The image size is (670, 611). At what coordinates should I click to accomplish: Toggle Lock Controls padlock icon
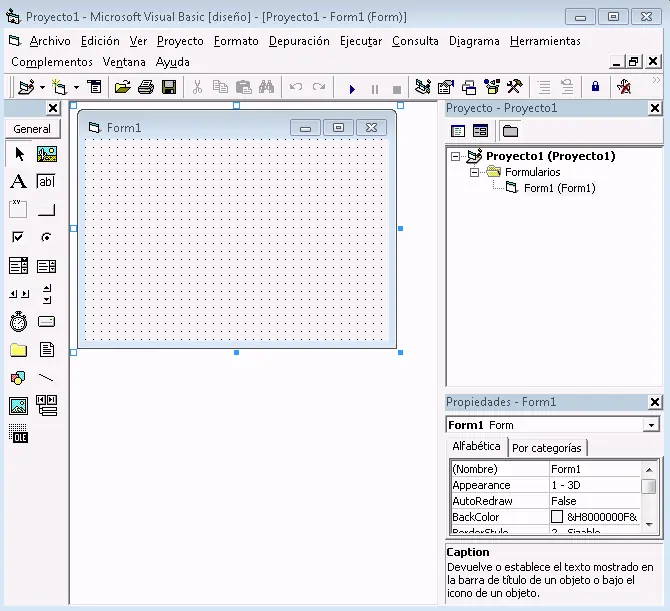pyautogui.click(x=595, y=87)
